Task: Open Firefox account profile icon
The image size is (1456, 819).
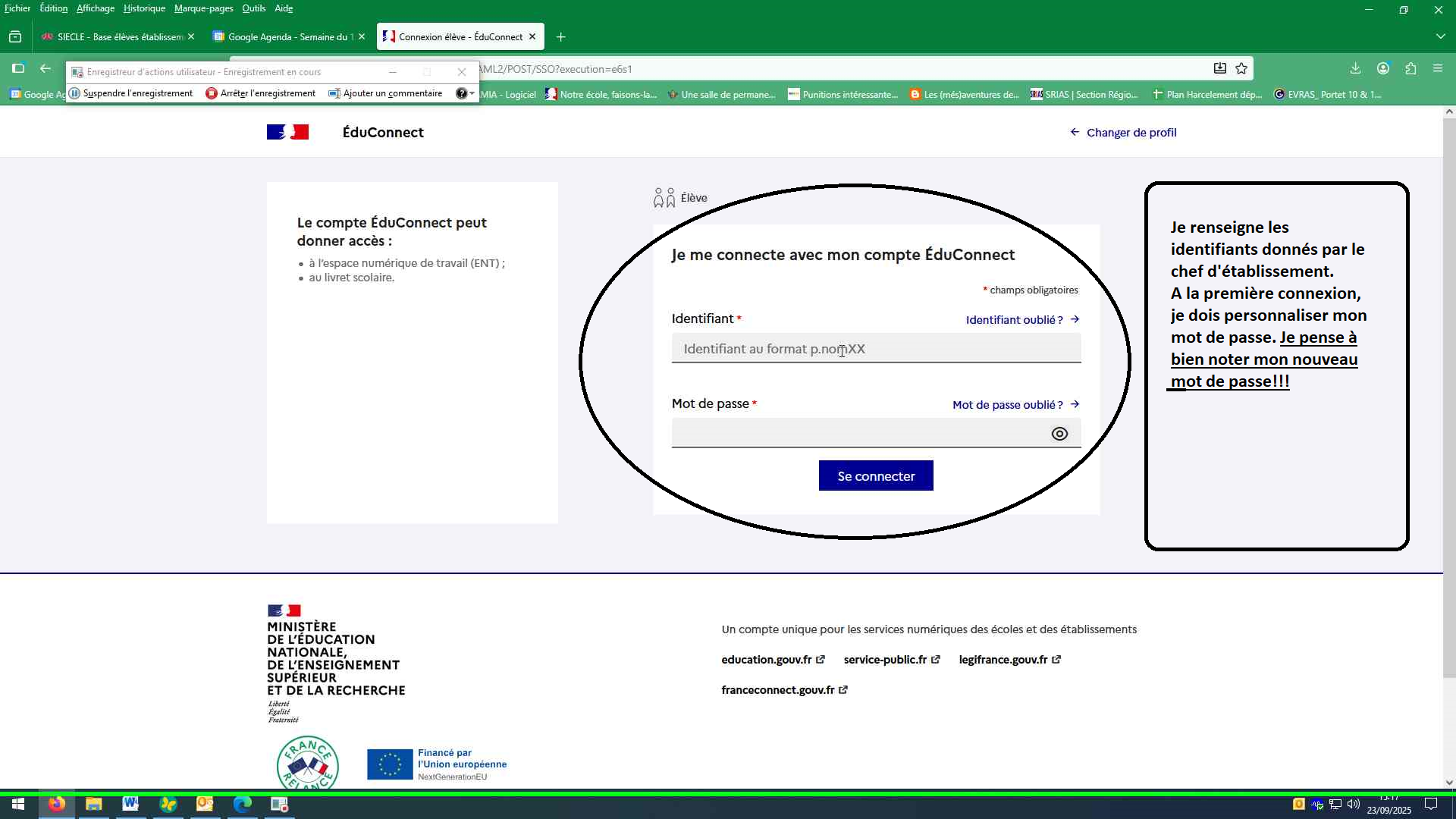Action: pos(1383,69)
